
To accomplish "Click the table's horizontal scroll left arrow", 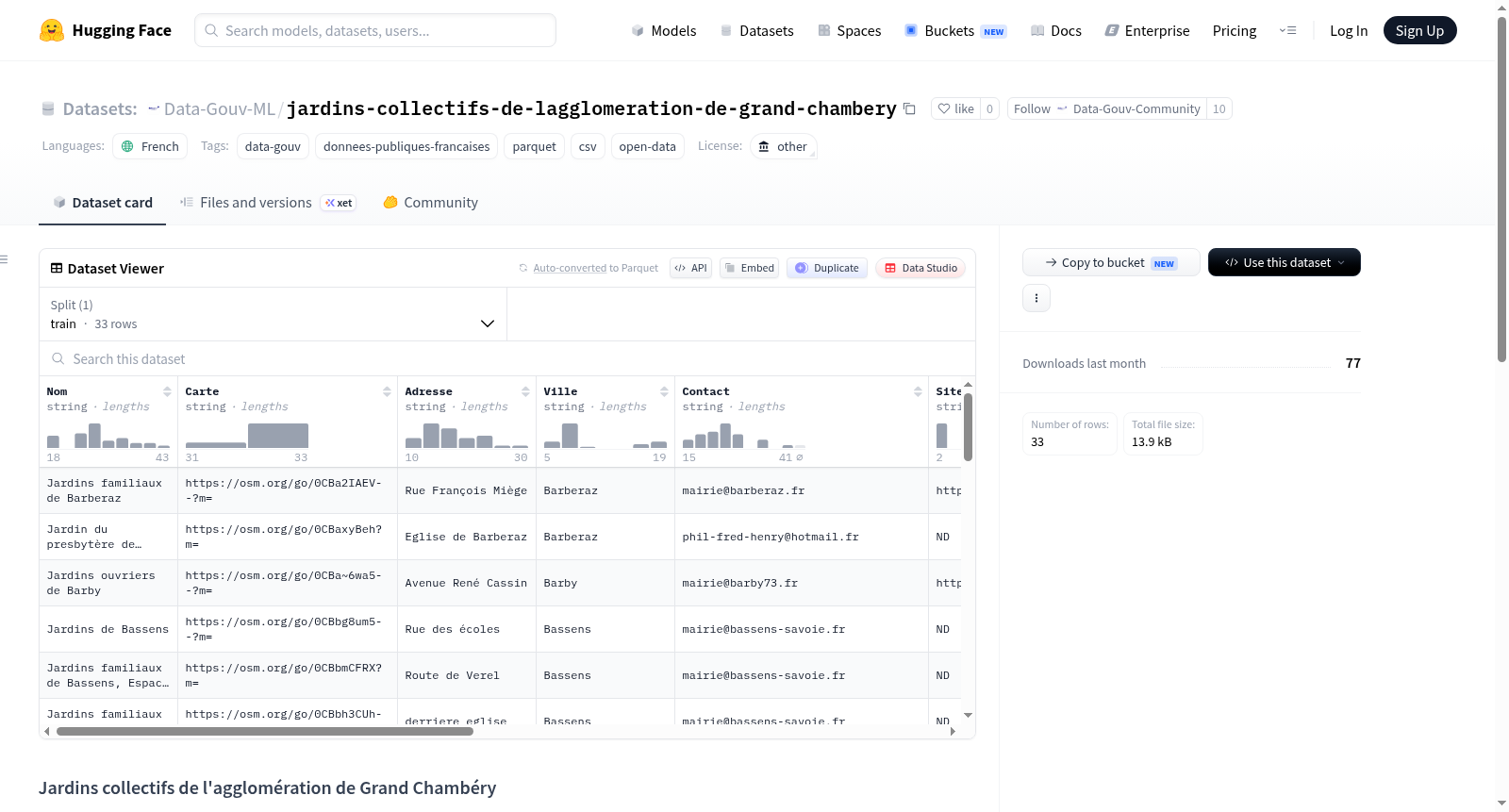I will (47, 731).
